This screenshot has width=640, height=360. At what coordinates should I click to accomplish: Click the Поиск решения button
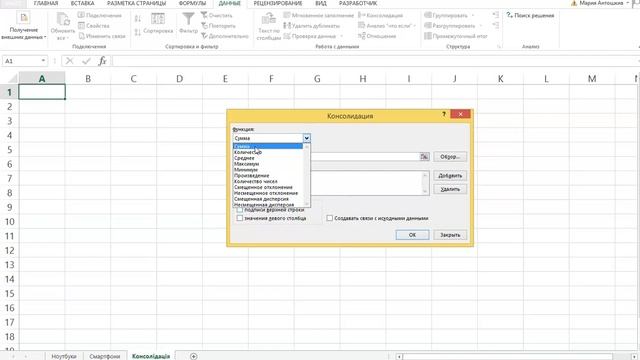(530, 15)
